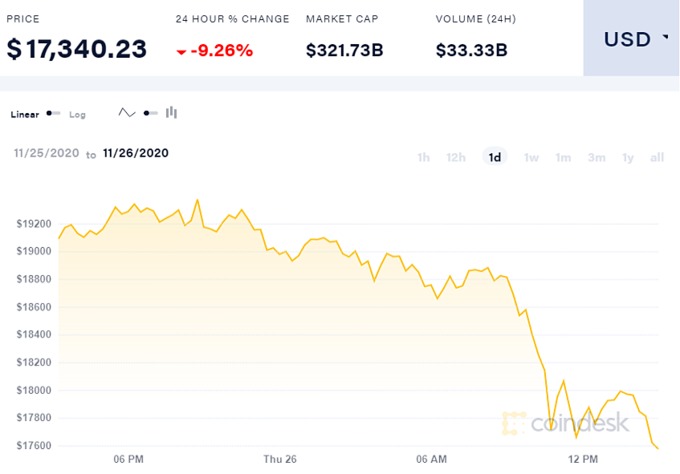Click the candlestick chart icon

171,113
